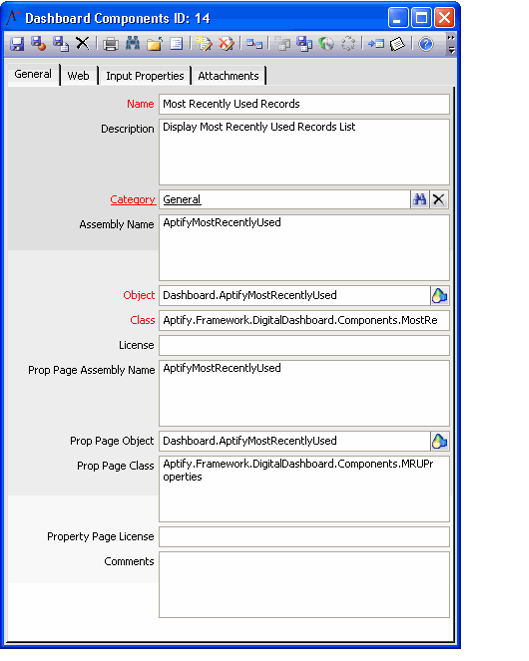The image size is (529, 661).
Task: Open the linked General category value
Action: tap(182, 199)
